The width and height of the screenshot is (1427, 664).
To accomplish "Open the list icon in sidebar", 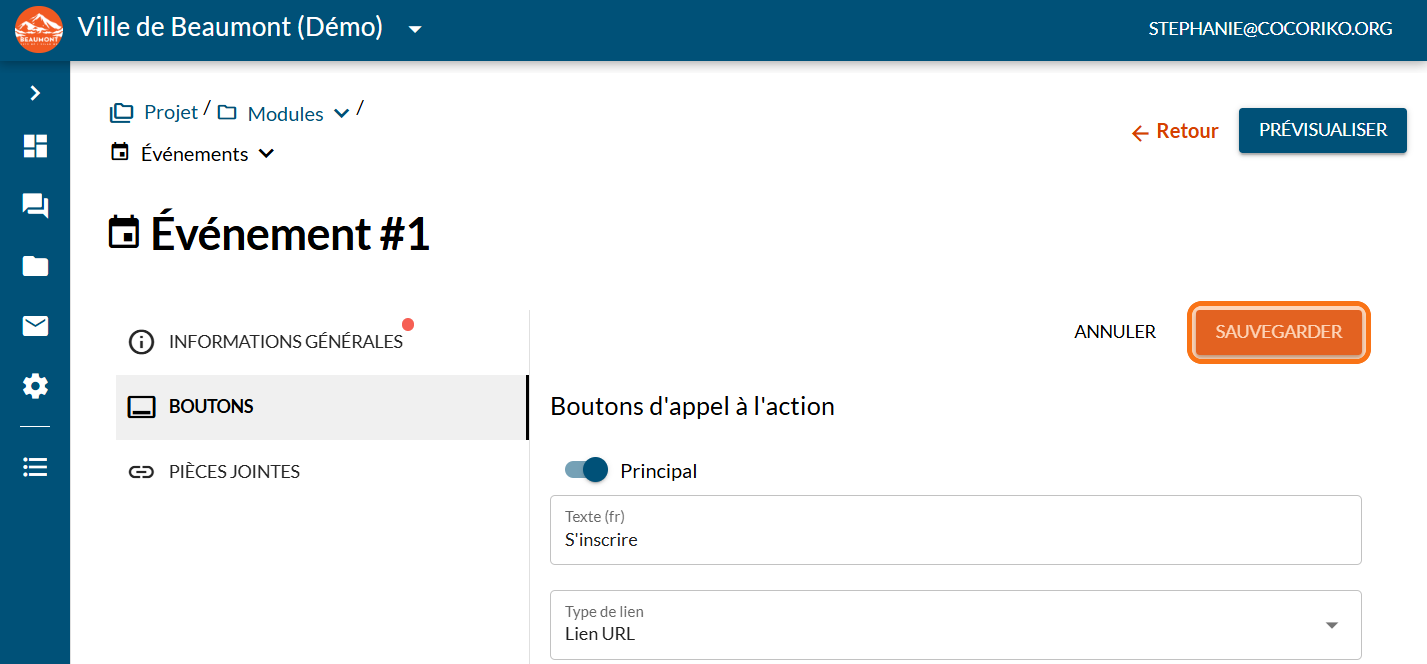I will pos(35,467).
